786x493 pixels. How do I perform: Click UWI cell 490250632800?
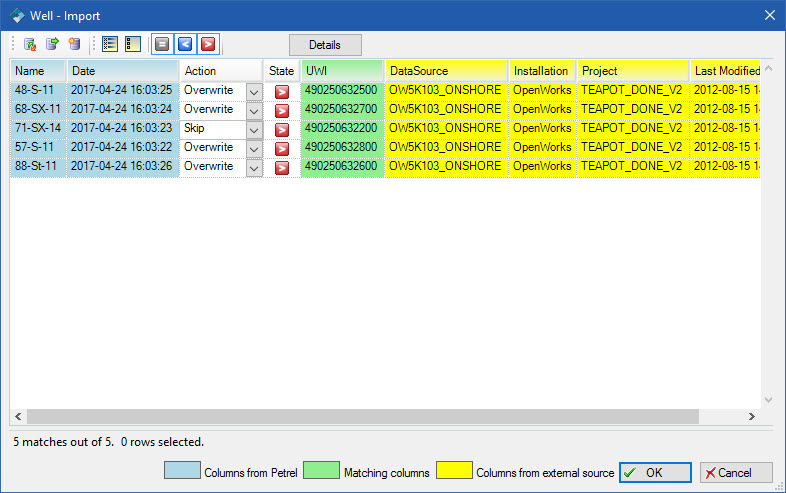pyautogui.click(x=341, y=147)
